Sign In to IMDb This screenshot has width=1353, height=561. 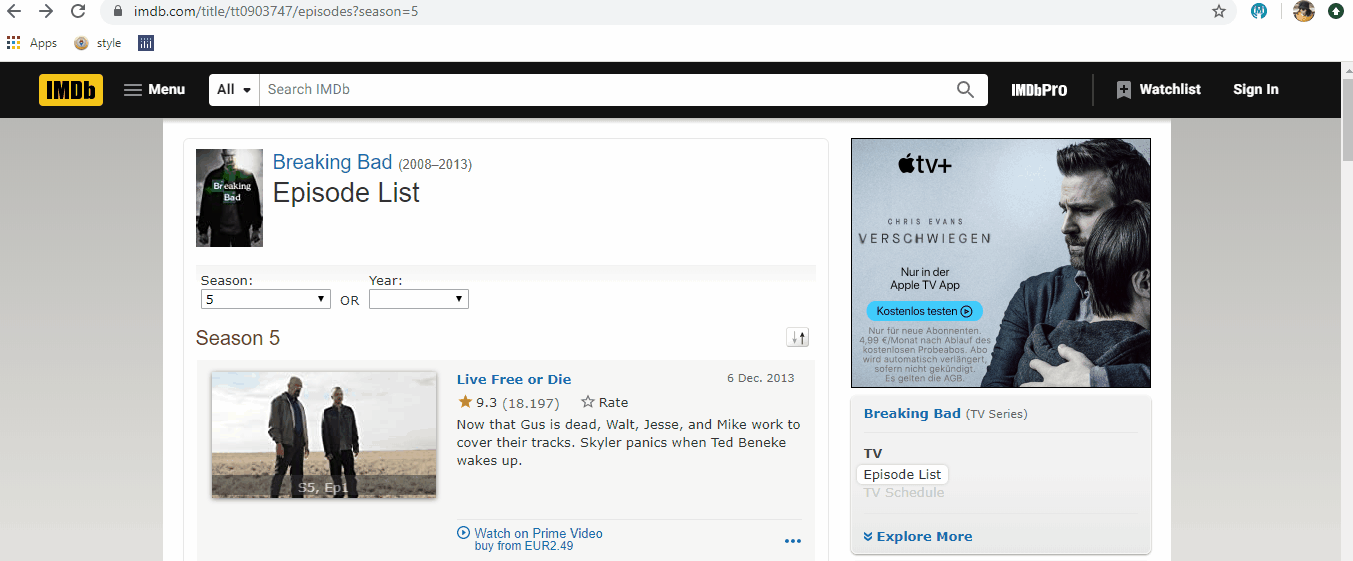point(1256,89)
